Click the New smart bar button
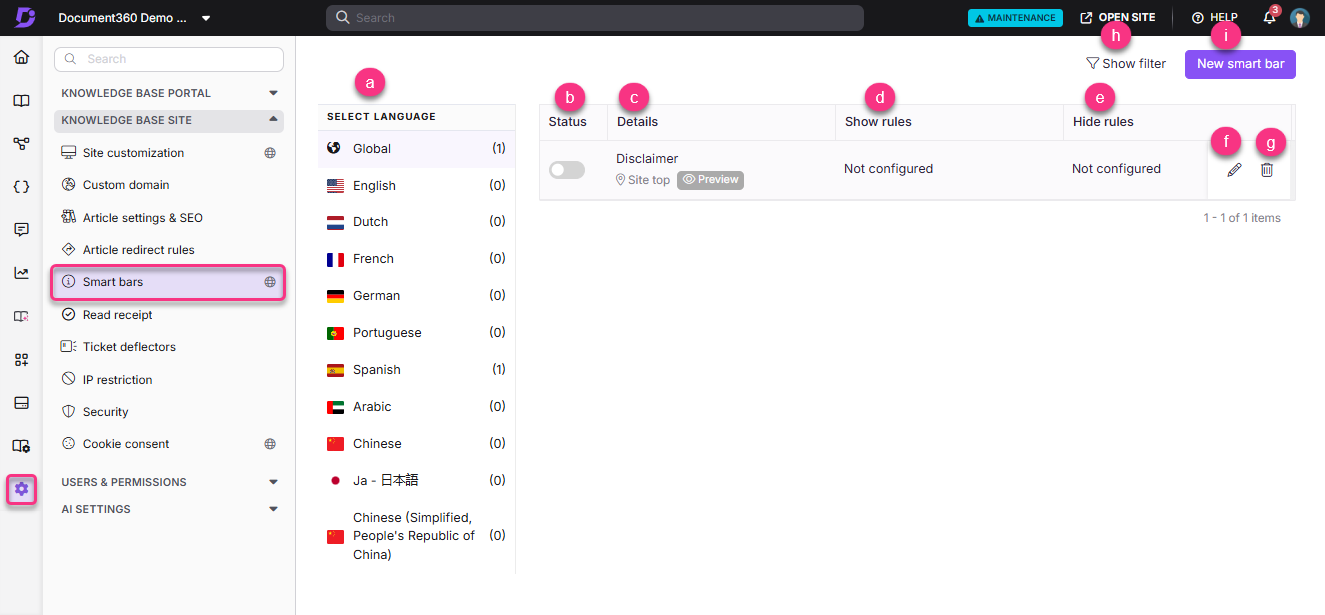 (1240, 63)
